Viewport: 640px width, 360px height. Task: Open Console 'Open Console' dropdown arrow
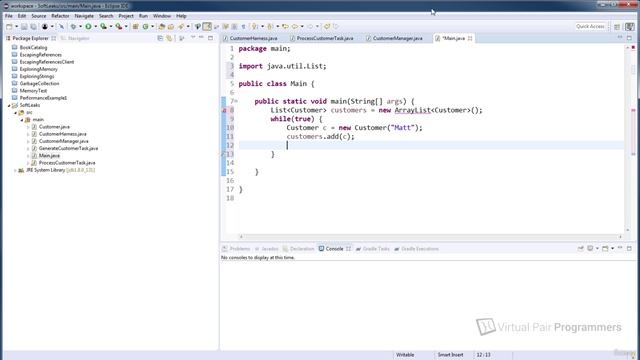click(x=612, y=248)
